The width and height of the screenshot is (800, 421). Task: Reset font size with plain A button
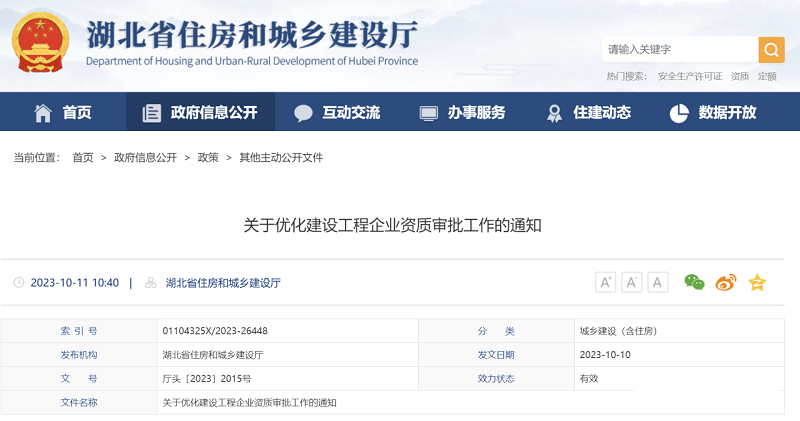[x=658, y=282]
